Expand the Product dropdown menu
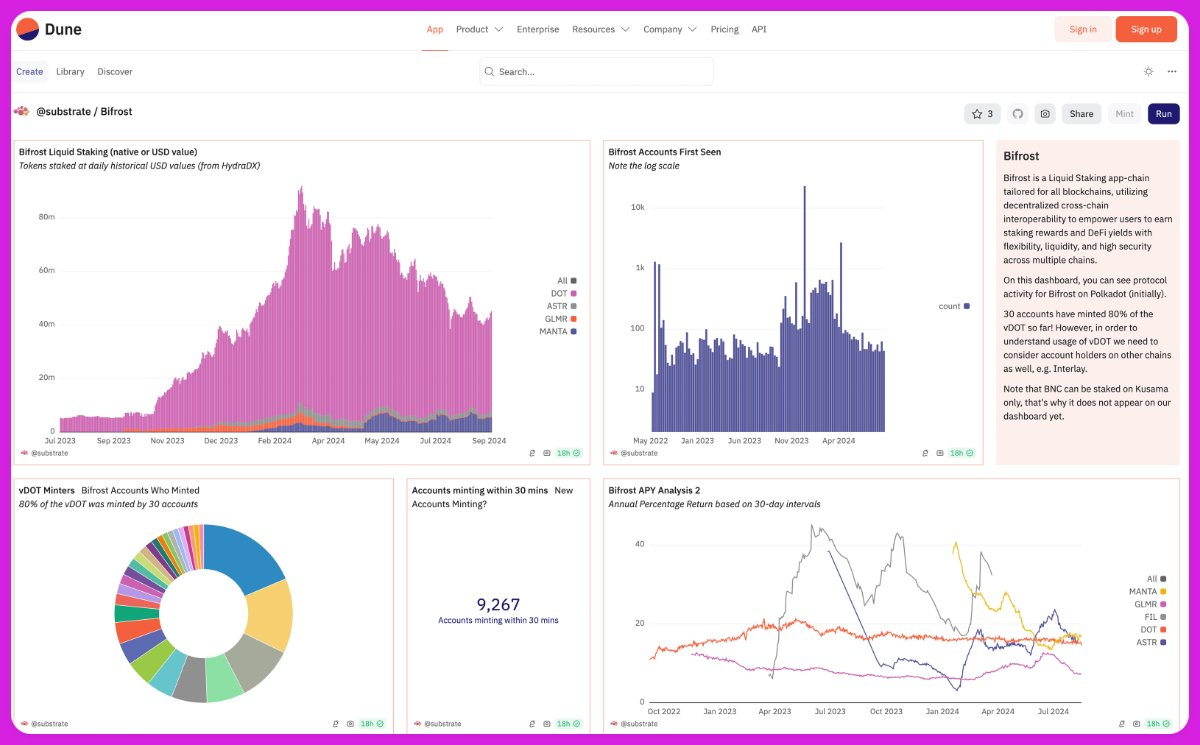Screen dimensions: 1200x745 pyautogui.click(x=479, y=29)
